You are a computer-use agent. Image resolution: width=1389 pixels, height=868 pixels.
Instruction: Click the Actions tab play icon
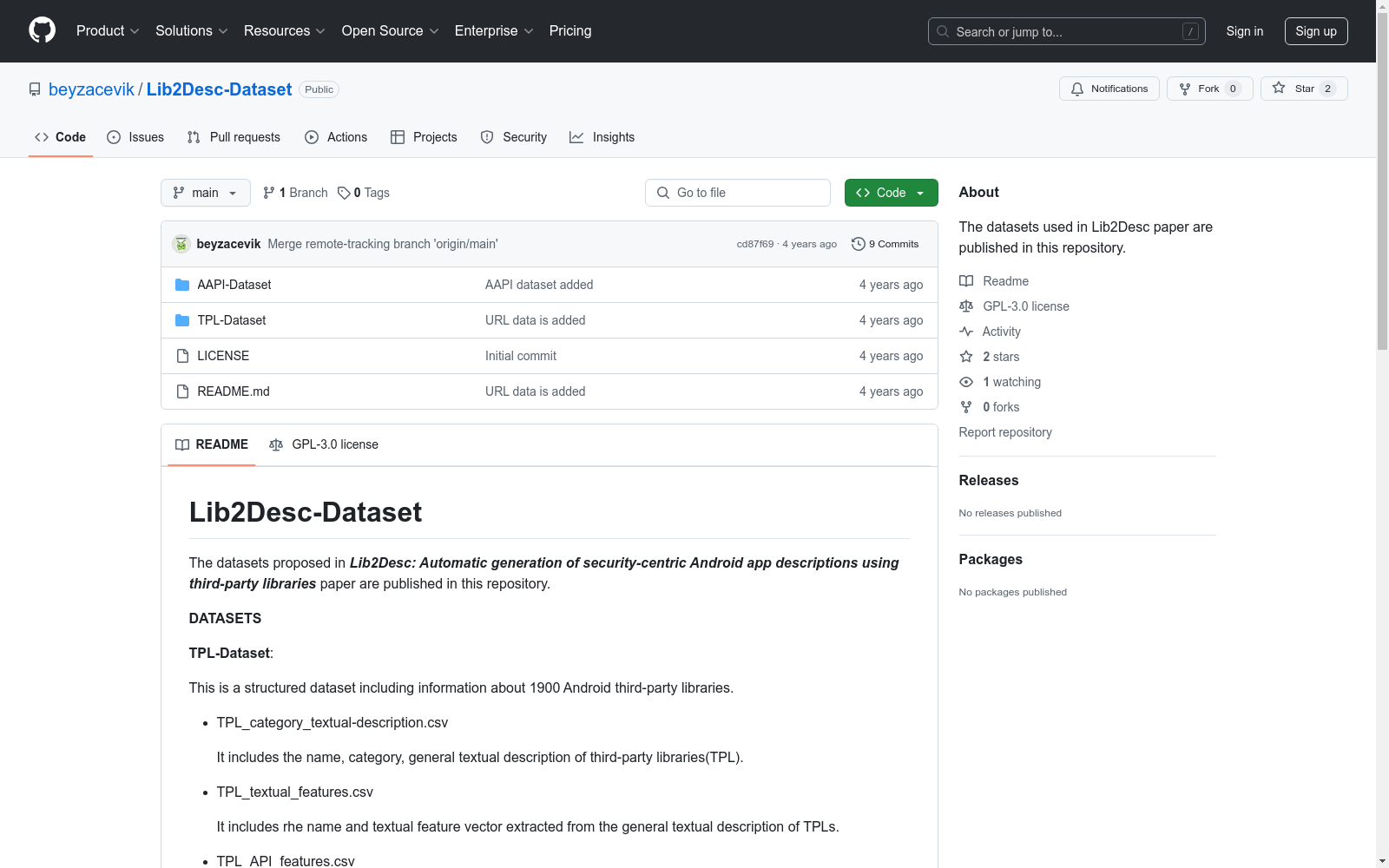[312, 137]
